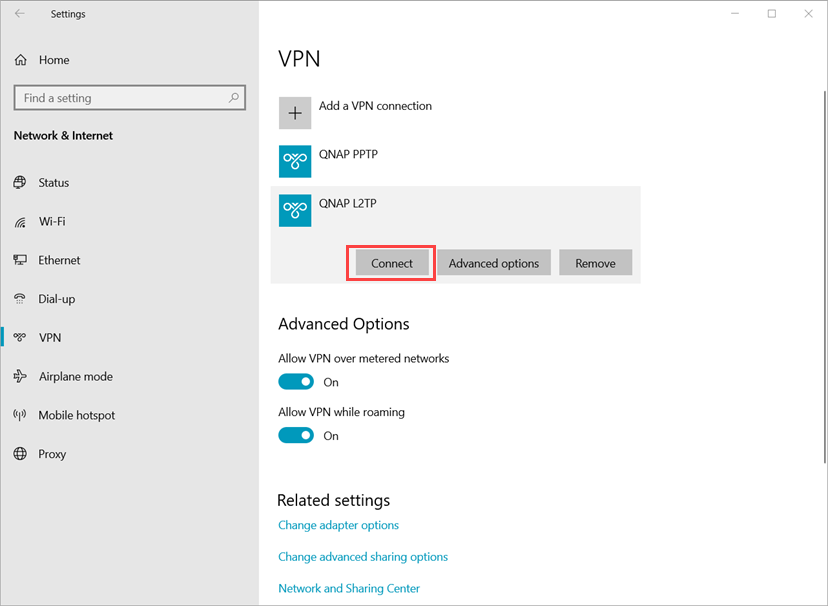
Task: Select the QNAP PPTP connection icon
Action: (295, 162)
